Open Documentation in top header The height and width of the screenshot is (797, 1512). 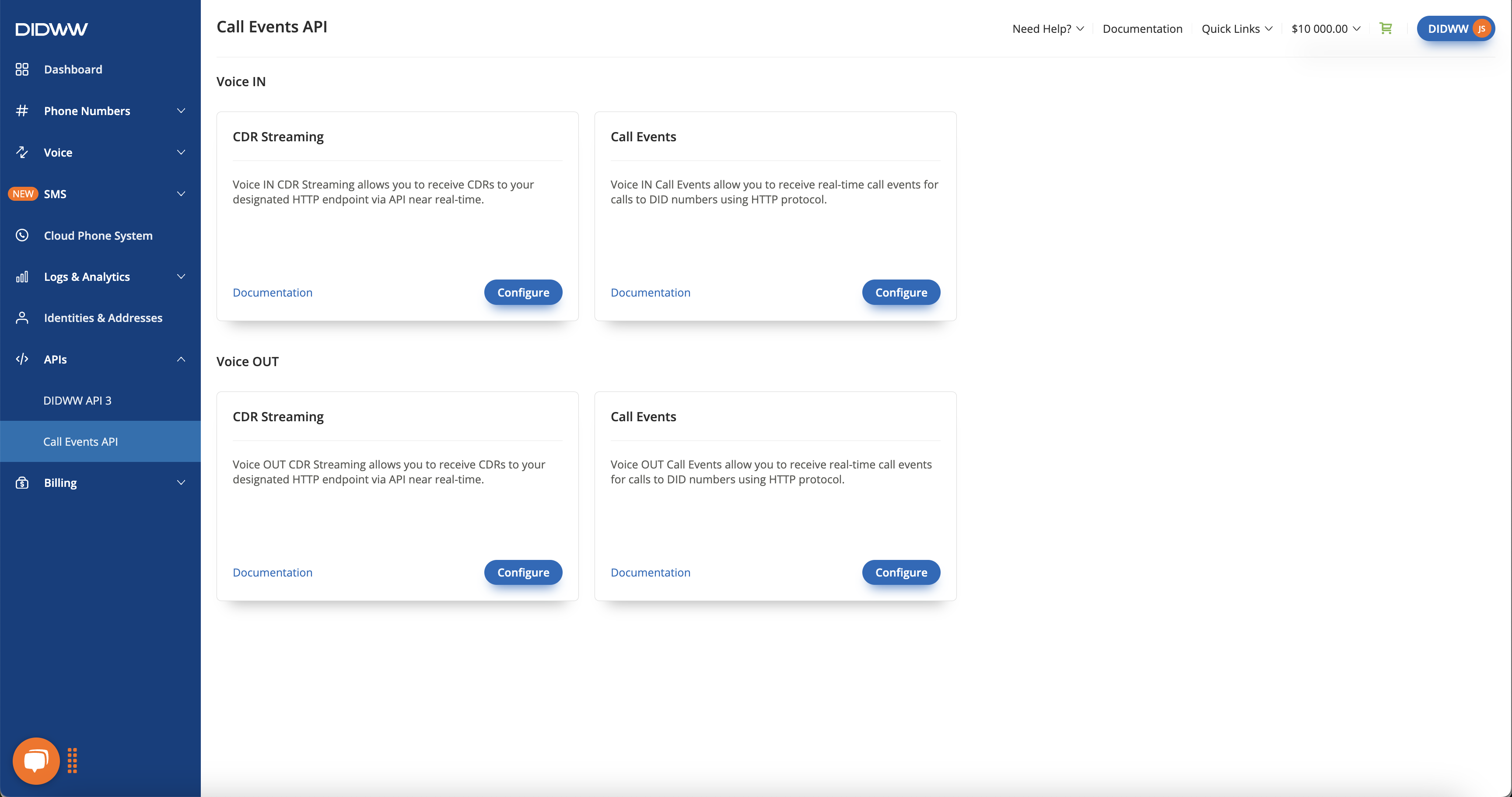1142,29
